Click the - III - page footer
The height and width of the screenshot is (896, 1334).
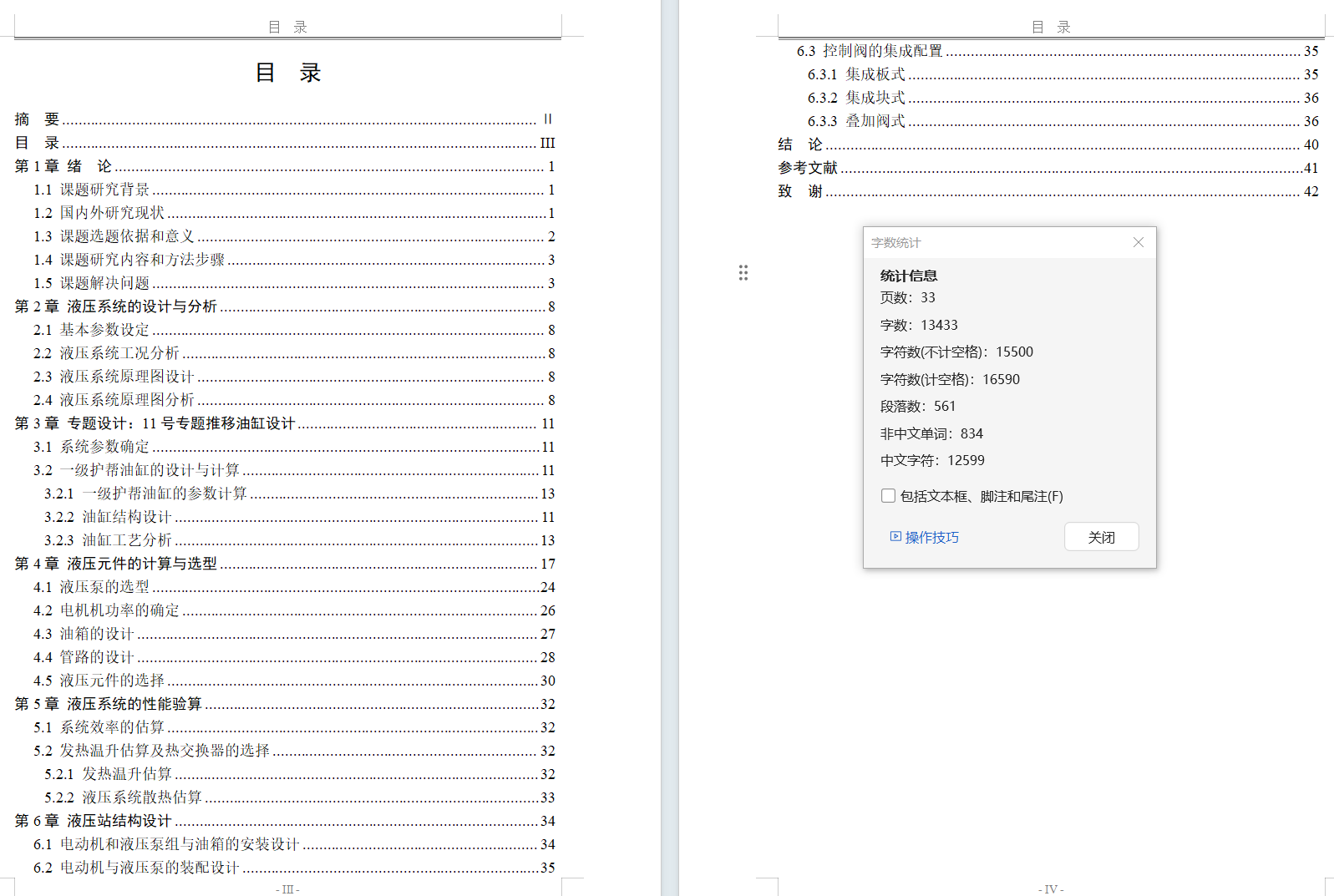point(287,889)
